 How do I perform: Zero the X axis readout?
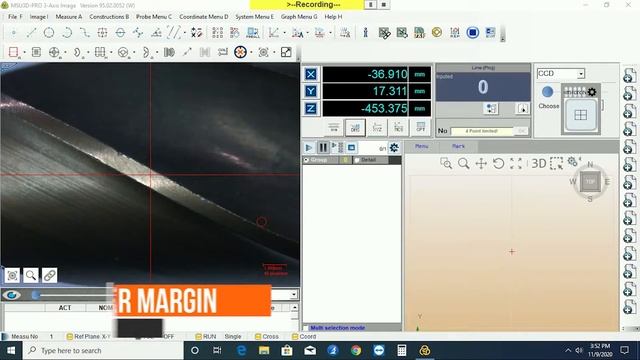pos(311,74)
